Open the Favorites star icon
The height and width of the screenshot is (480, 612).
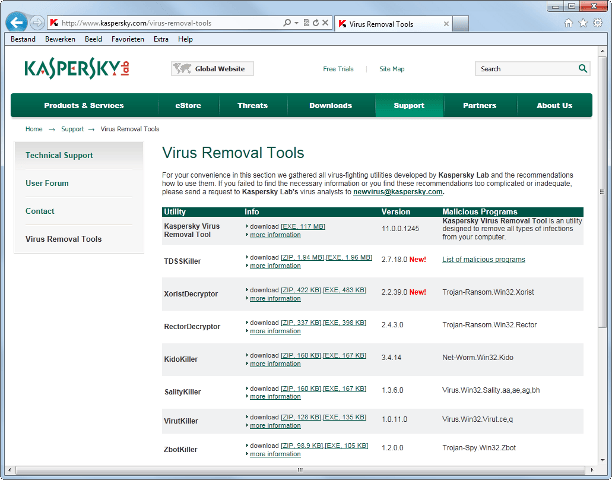coord(583,23)
